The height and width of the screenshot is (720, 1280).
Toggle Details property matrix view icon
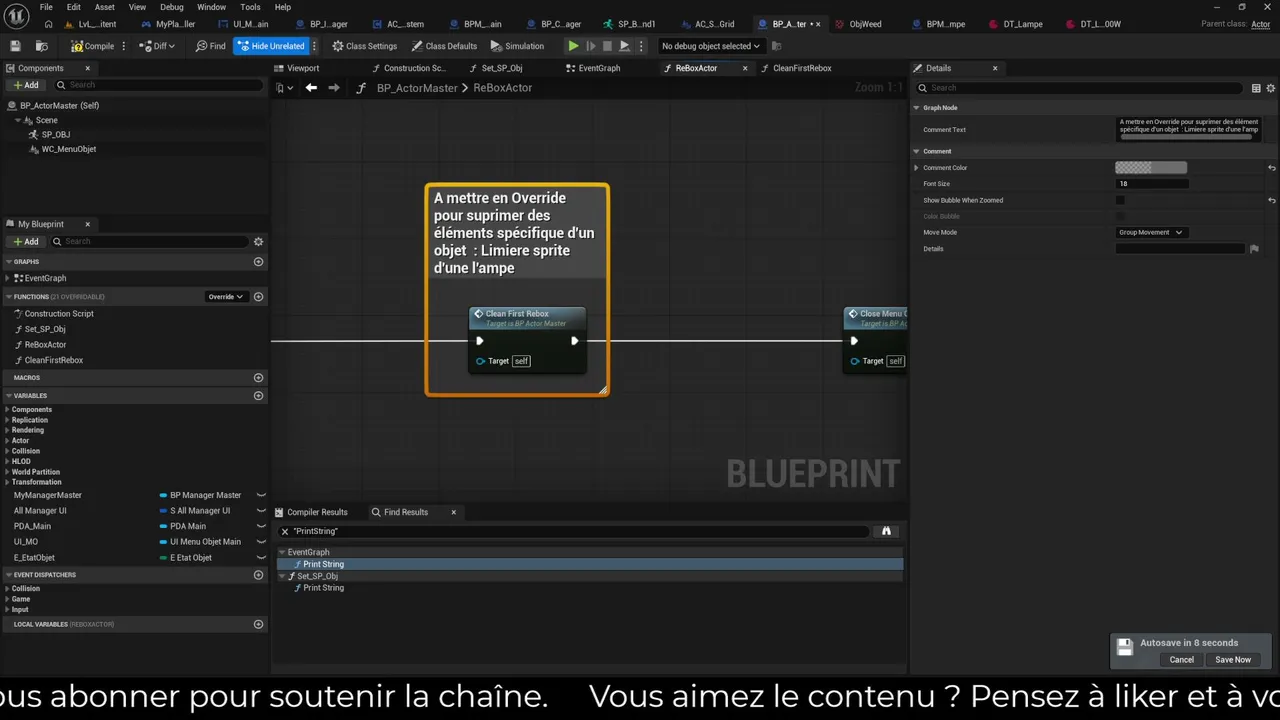(1256, 88)
